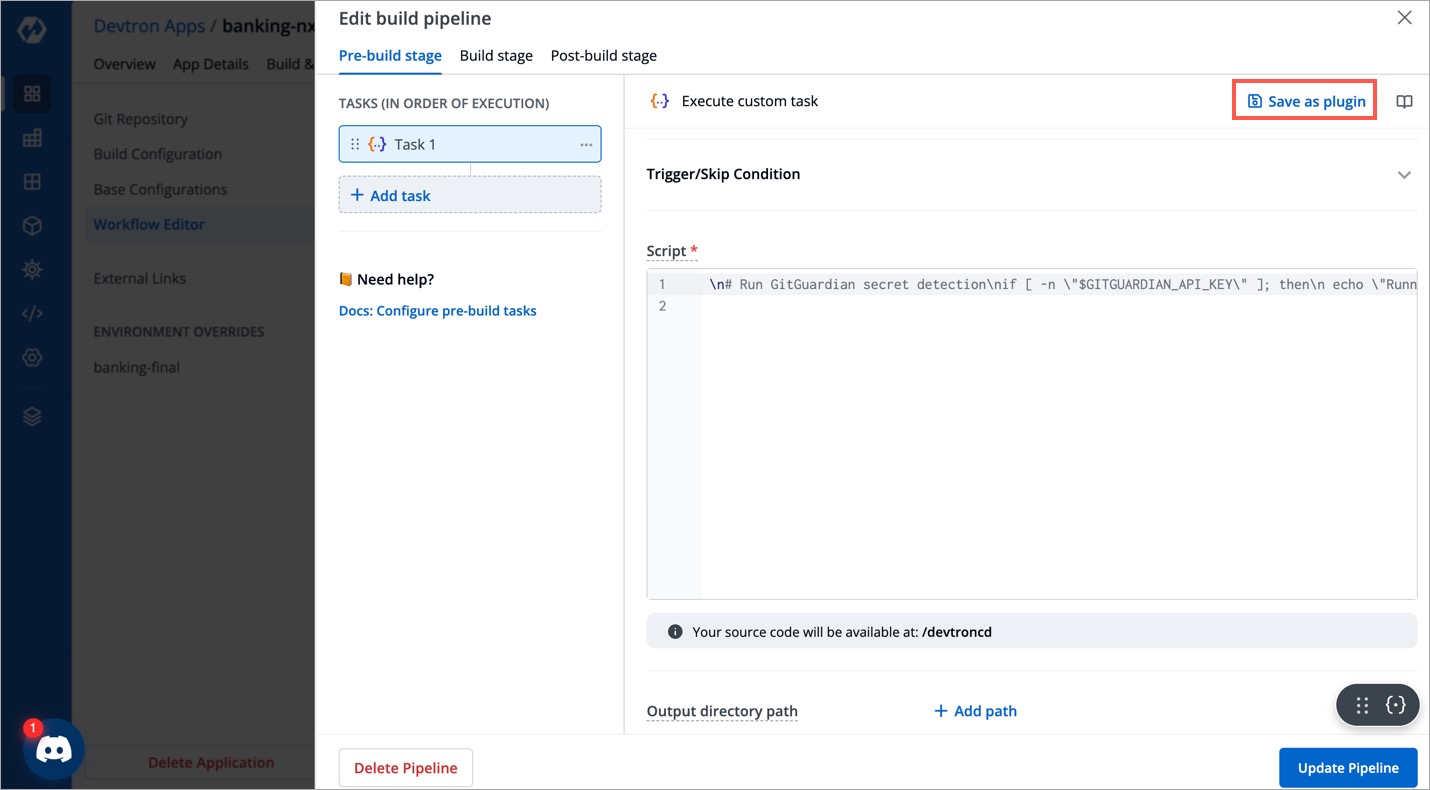
Task: Select the code </> sidebar icon
Action: pyautogui.click(x=31, y=313)
